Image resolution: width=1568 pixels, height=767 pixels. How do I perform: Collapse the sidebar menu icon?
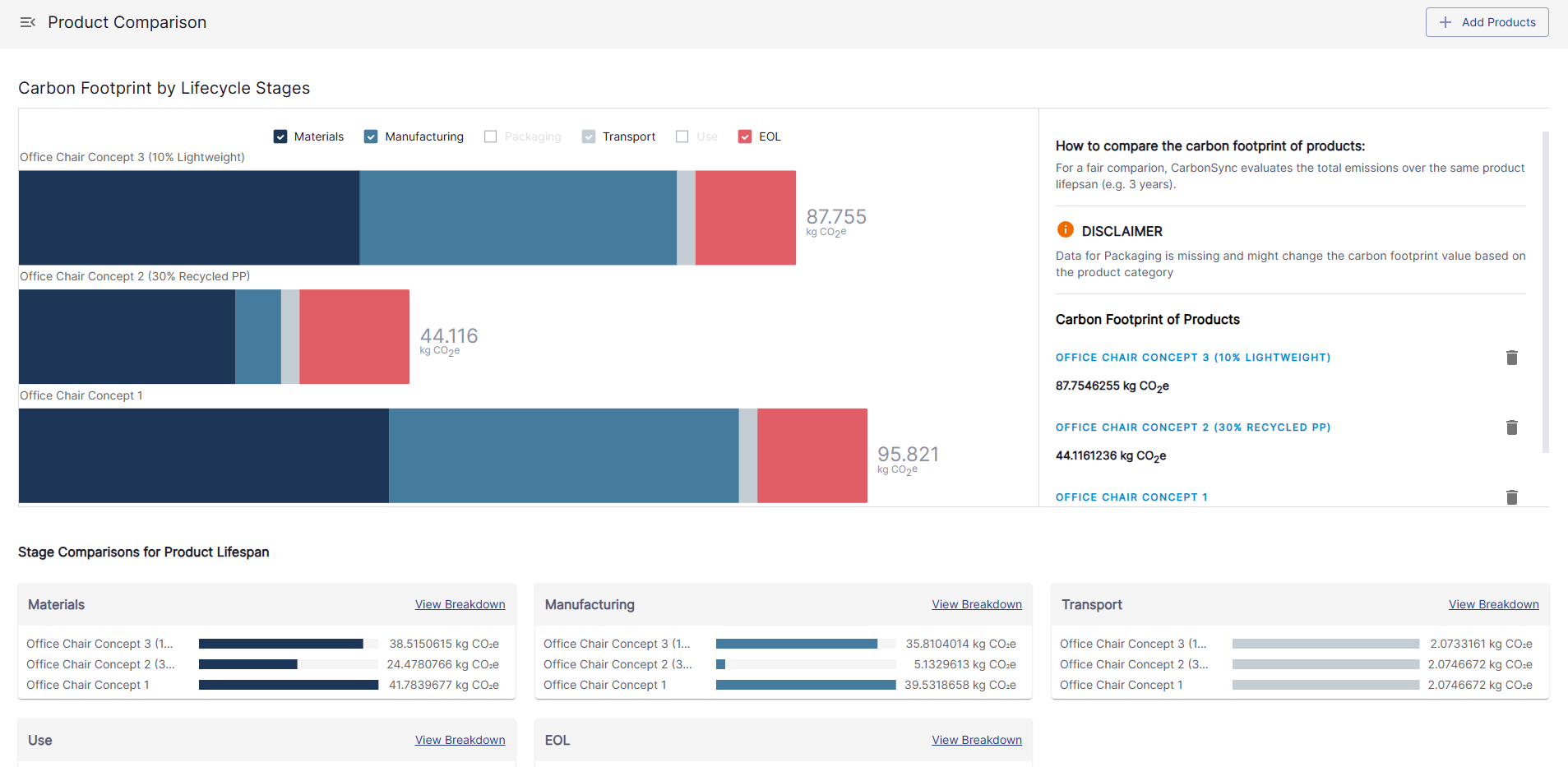pyautogui.click(x=28, y=22)
